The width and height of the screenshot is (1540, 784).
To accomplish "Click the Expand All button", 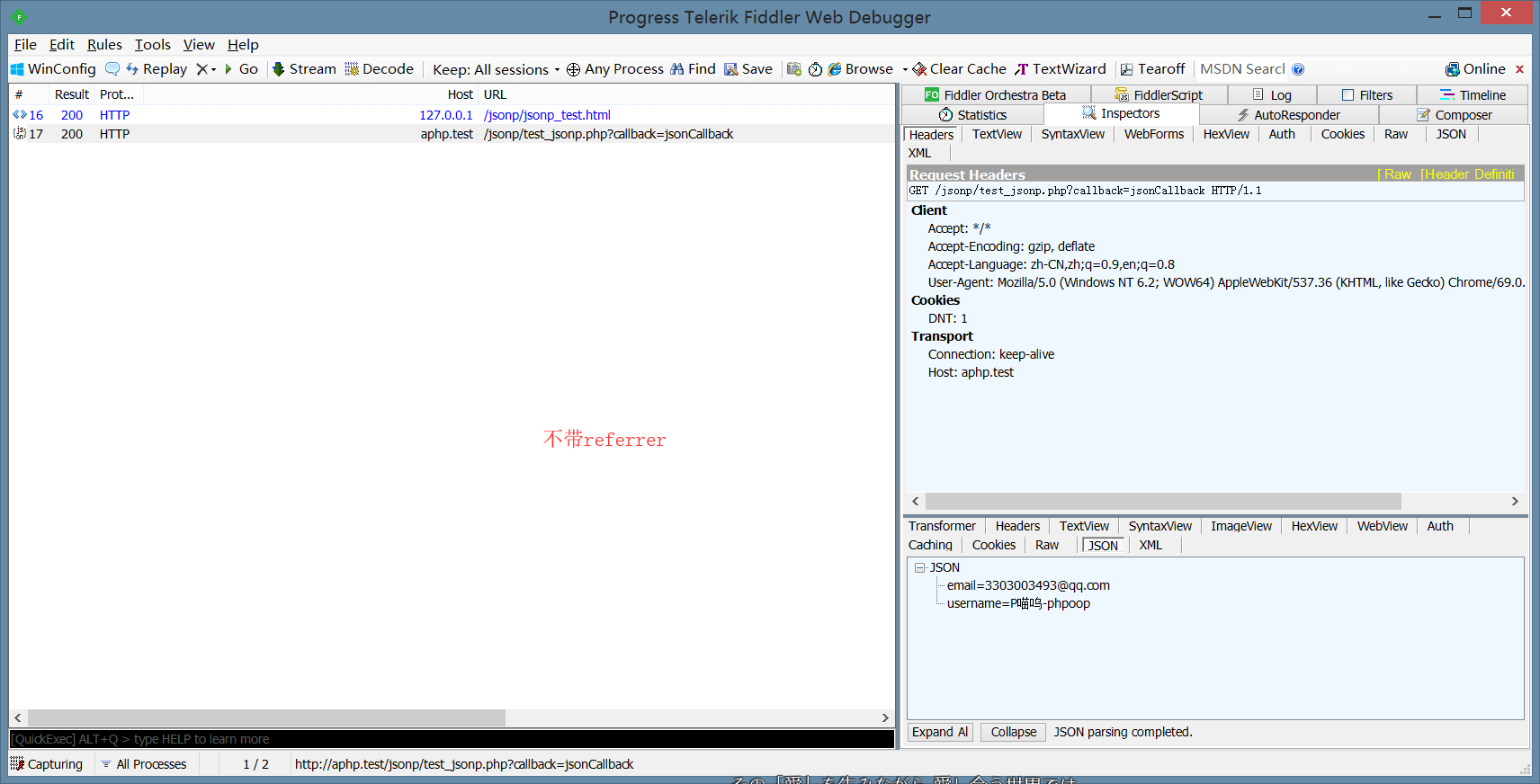I will pos(940,732).
